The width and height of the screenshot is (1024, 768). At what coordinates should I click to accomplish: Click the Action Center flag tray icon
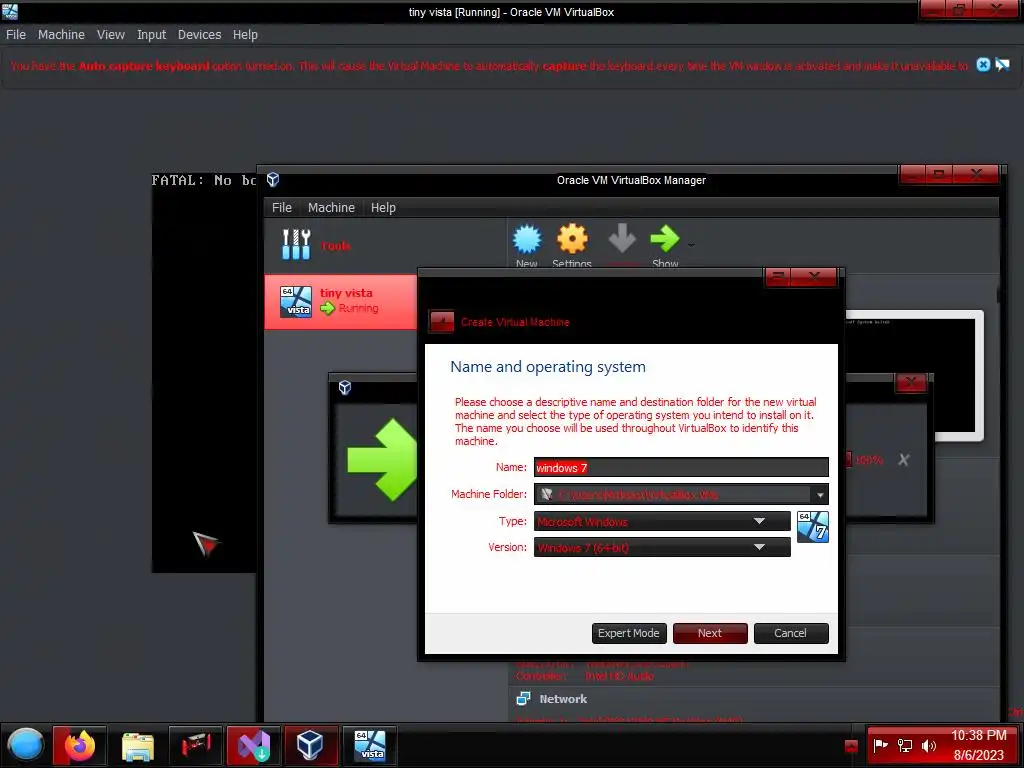pyautogui.click(x=880, y=745)
